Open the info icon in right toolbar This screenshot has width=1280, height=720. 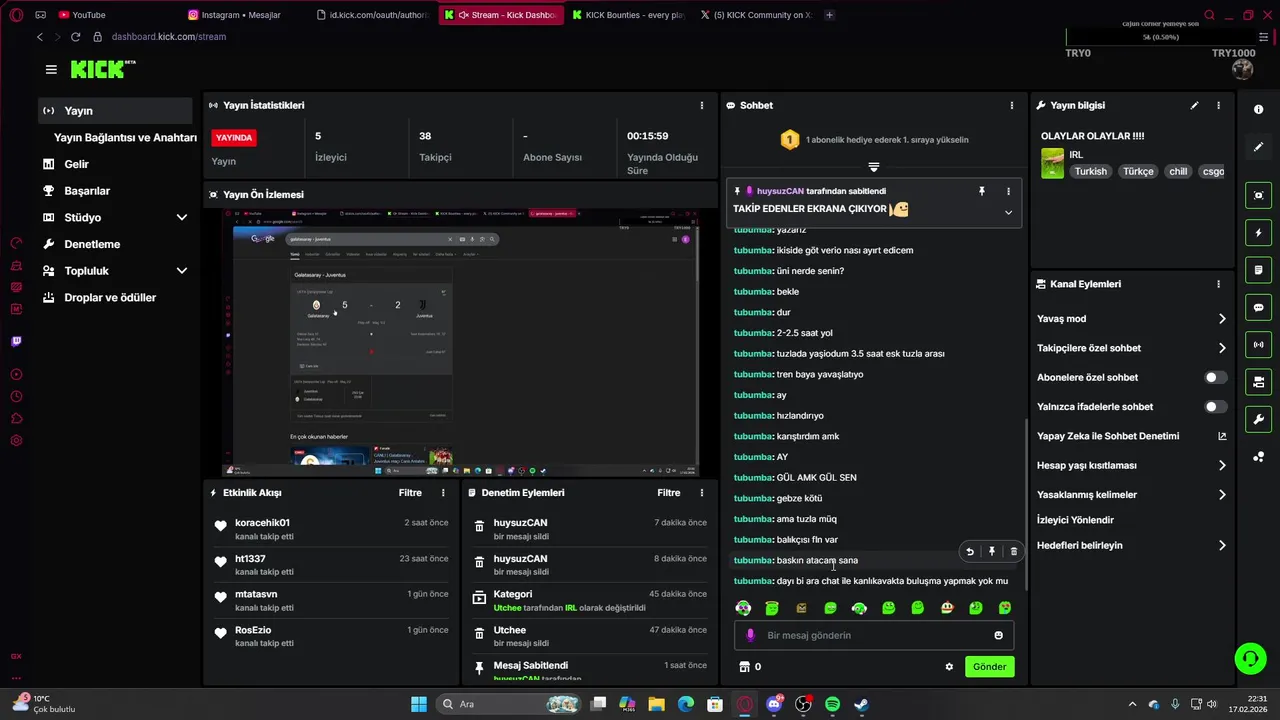(x=1258, y=109)
